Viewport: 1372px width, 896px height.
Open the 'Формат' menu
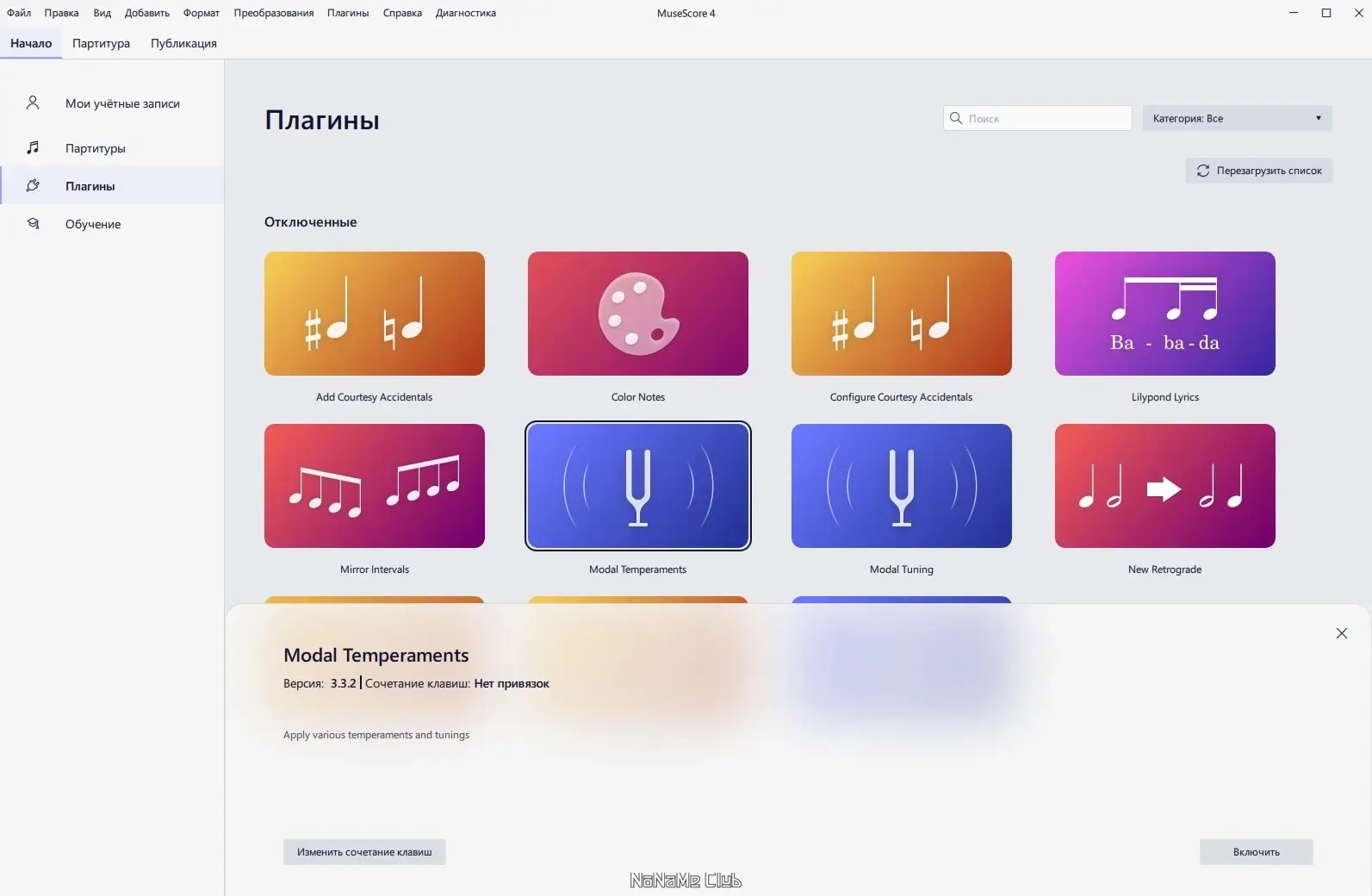(201, 13)
